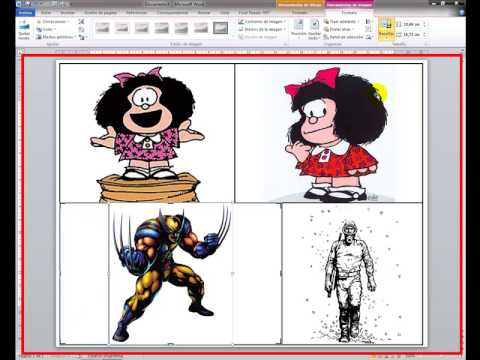Viewport: 480px width, 360px height.
Task: Open the picture styles dialog launcher
Action: click(286, 44)
